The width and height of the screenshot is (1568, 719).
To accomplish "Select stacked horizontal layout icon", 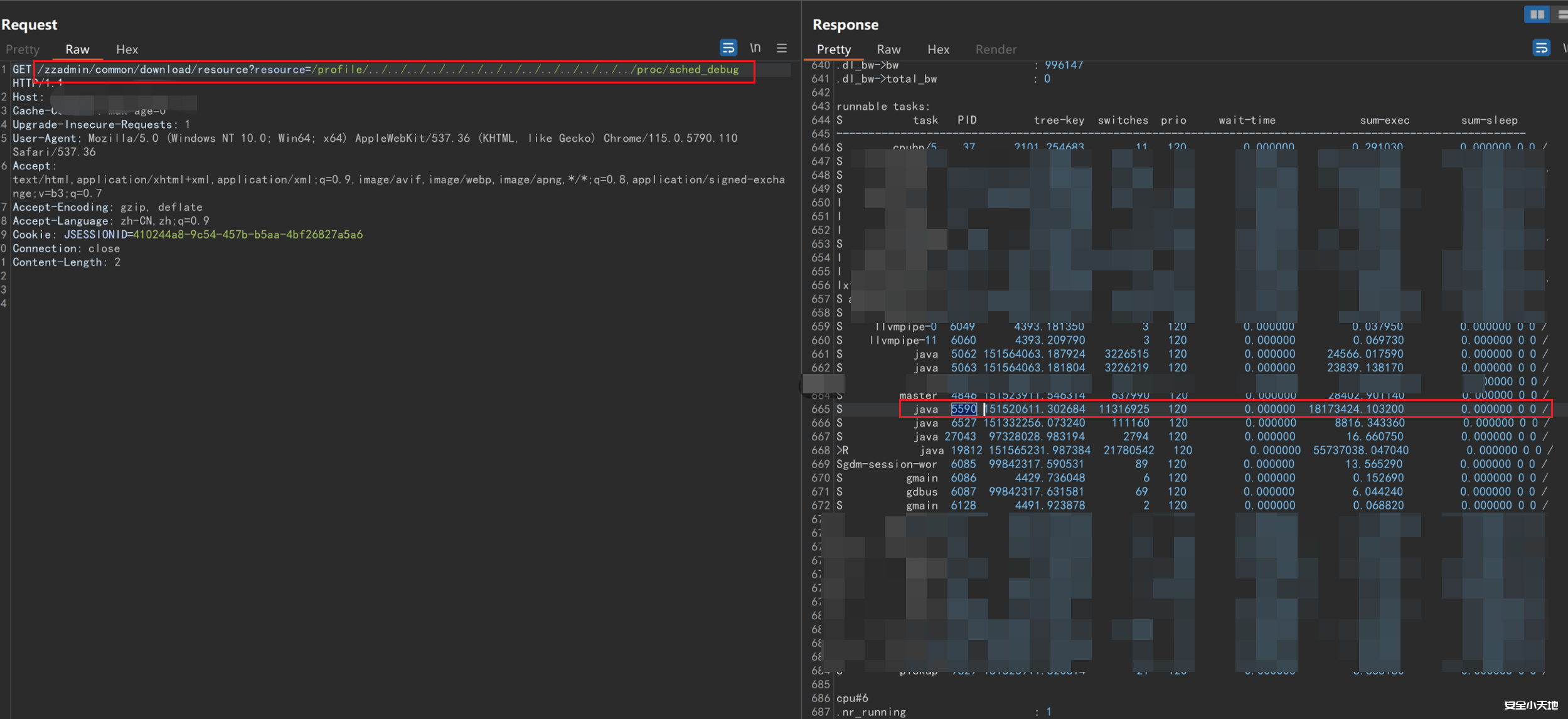I will coord(1562,14).
